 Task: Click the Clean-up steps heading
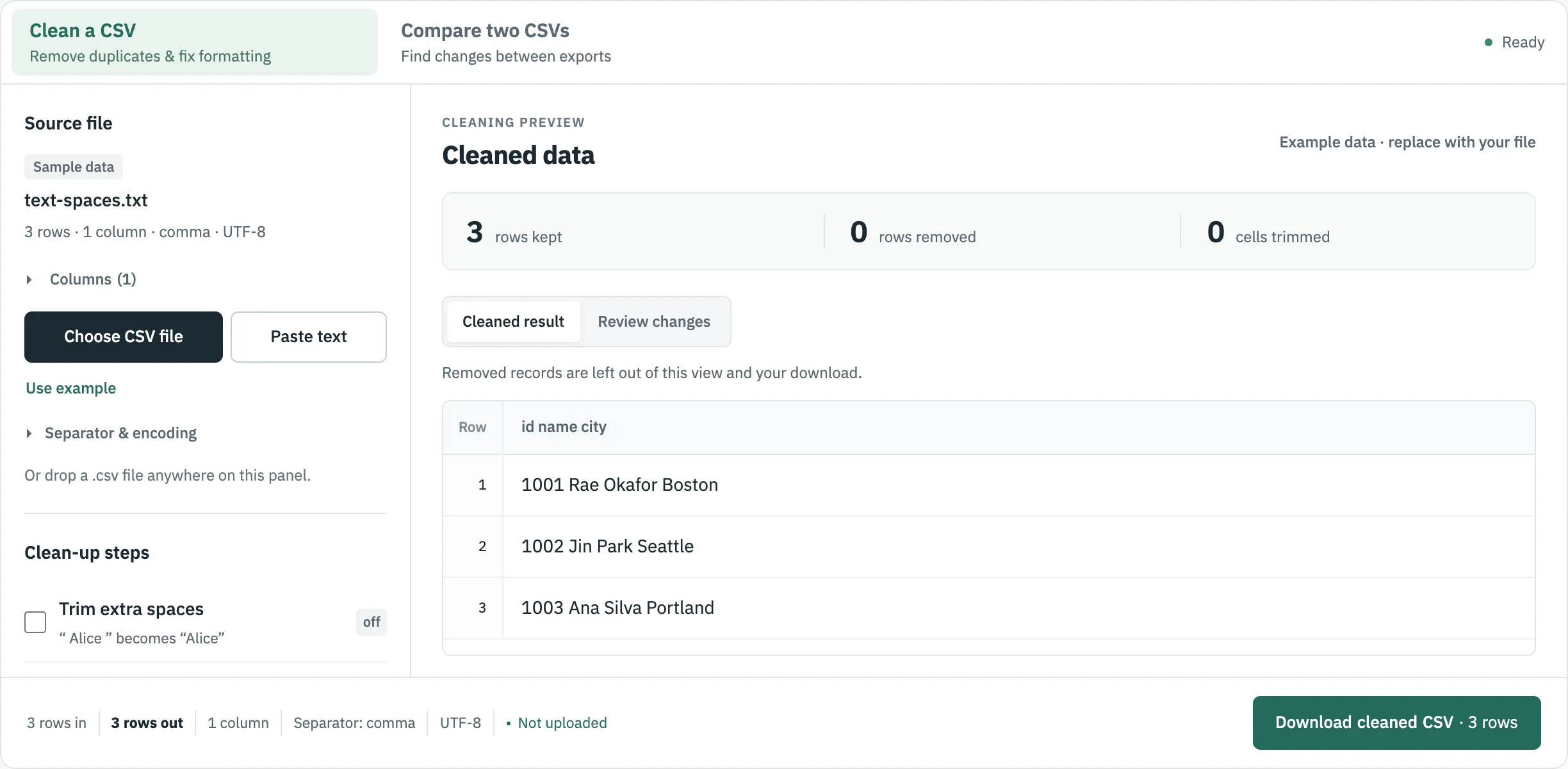[x=87, y=552]
